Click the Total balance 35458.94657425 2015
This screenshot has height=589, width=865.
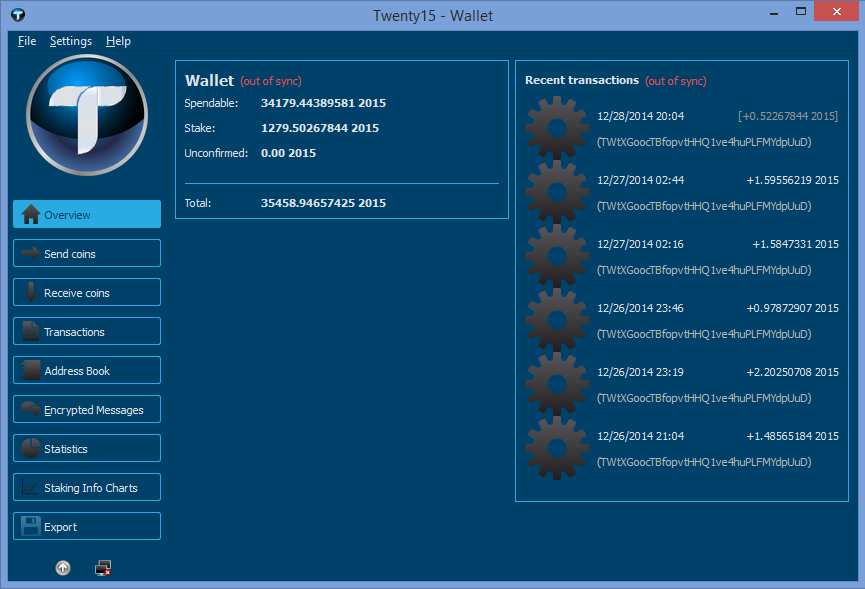pyautogui.click(x=323, y=203)
